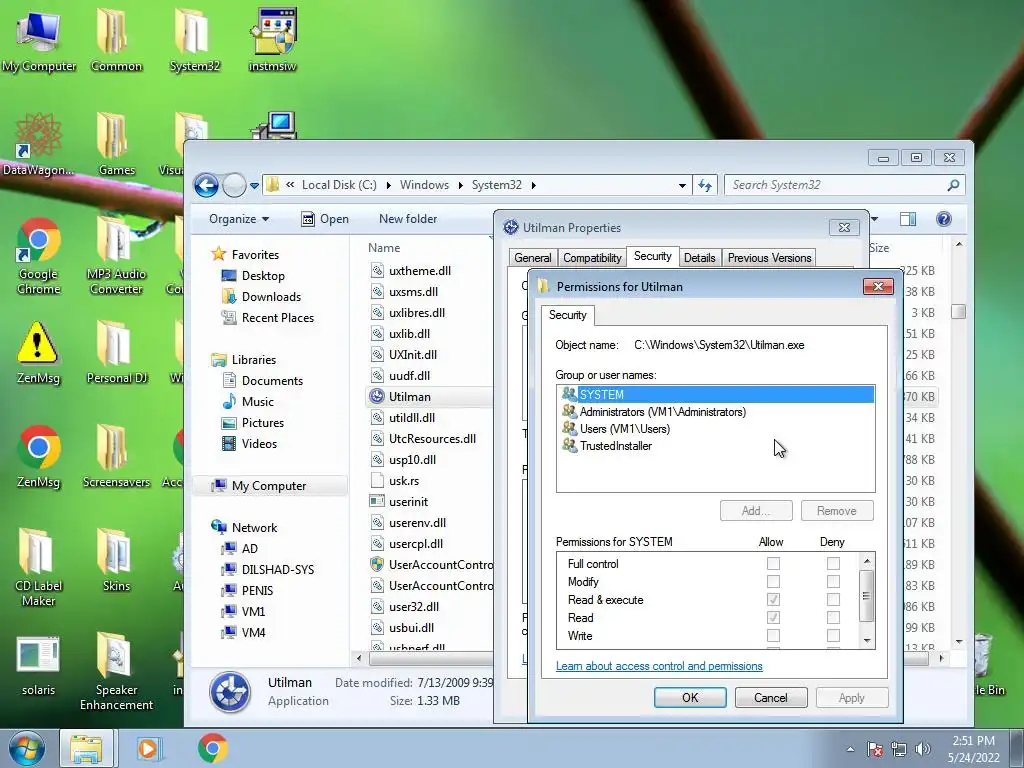Open the Chrome-style ZenMsg desktop icon
Viewport: 1024px width, 768px height.
click(38, 457)
